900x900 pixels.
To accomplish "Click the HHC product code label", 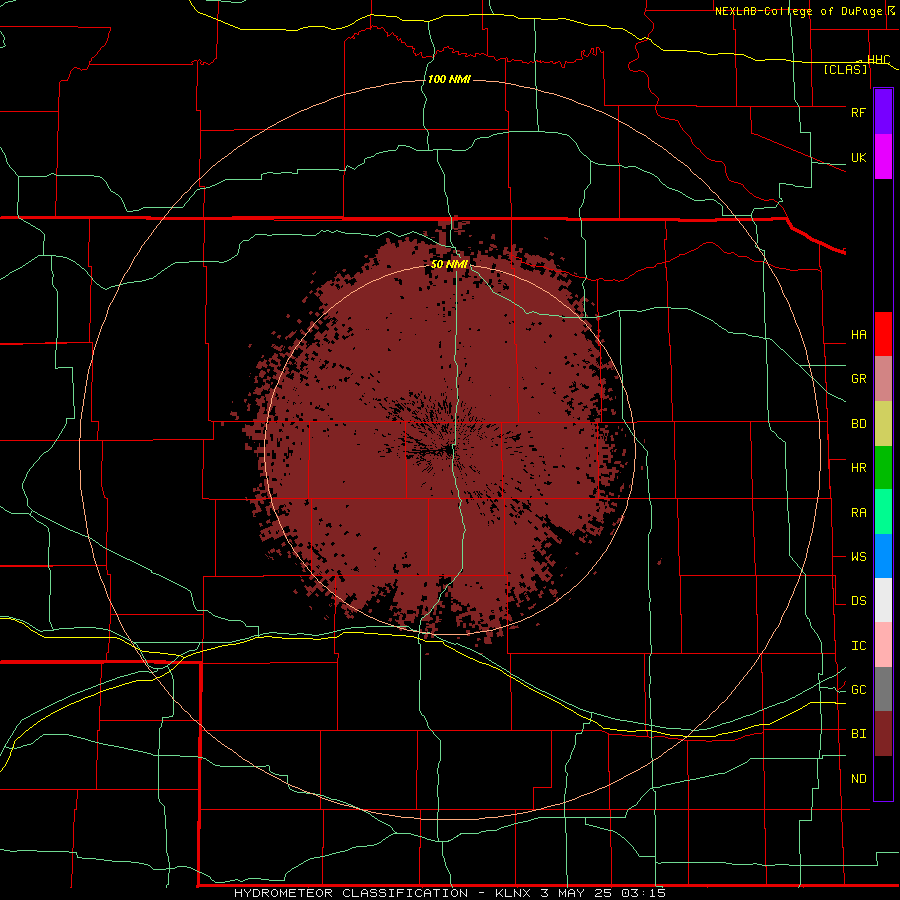I will pyautogui.click(x=878, y=60).
